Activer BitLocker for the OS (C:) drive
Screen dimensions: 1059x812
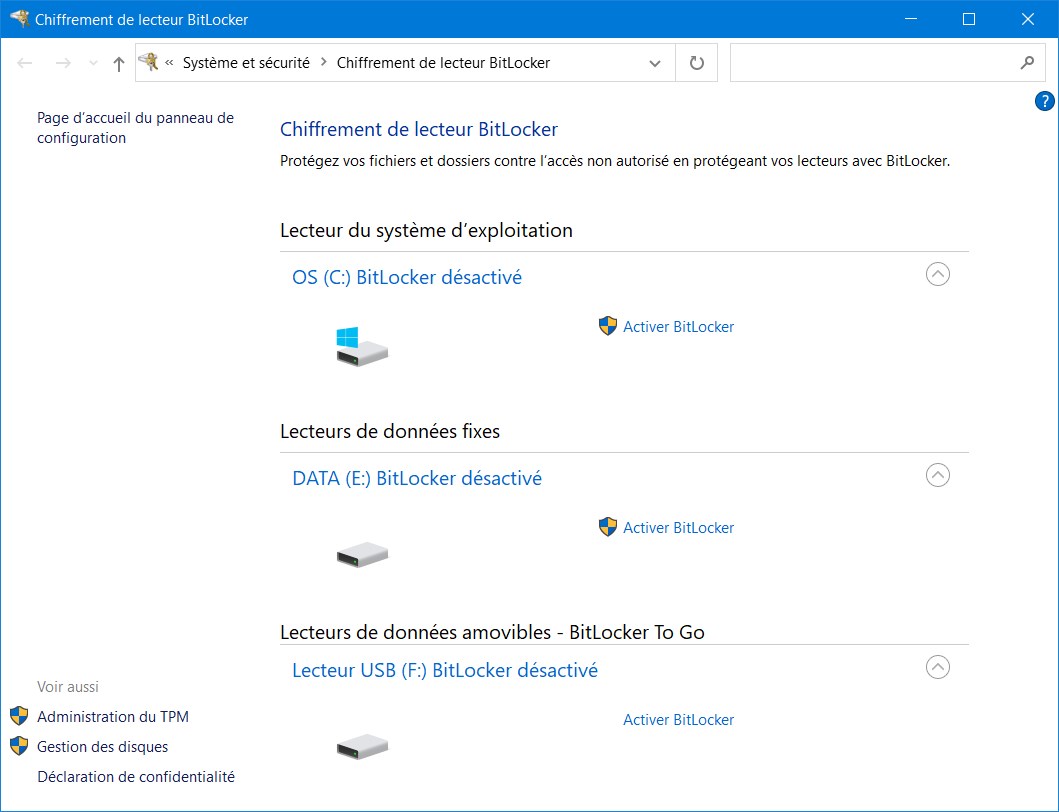[x=678, y=326]
